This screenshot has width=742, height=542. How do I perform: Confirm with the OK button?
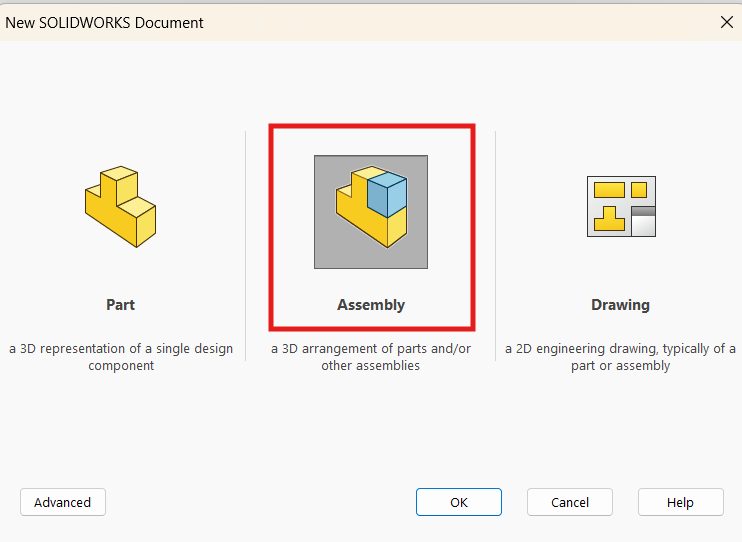pos(459,502)
